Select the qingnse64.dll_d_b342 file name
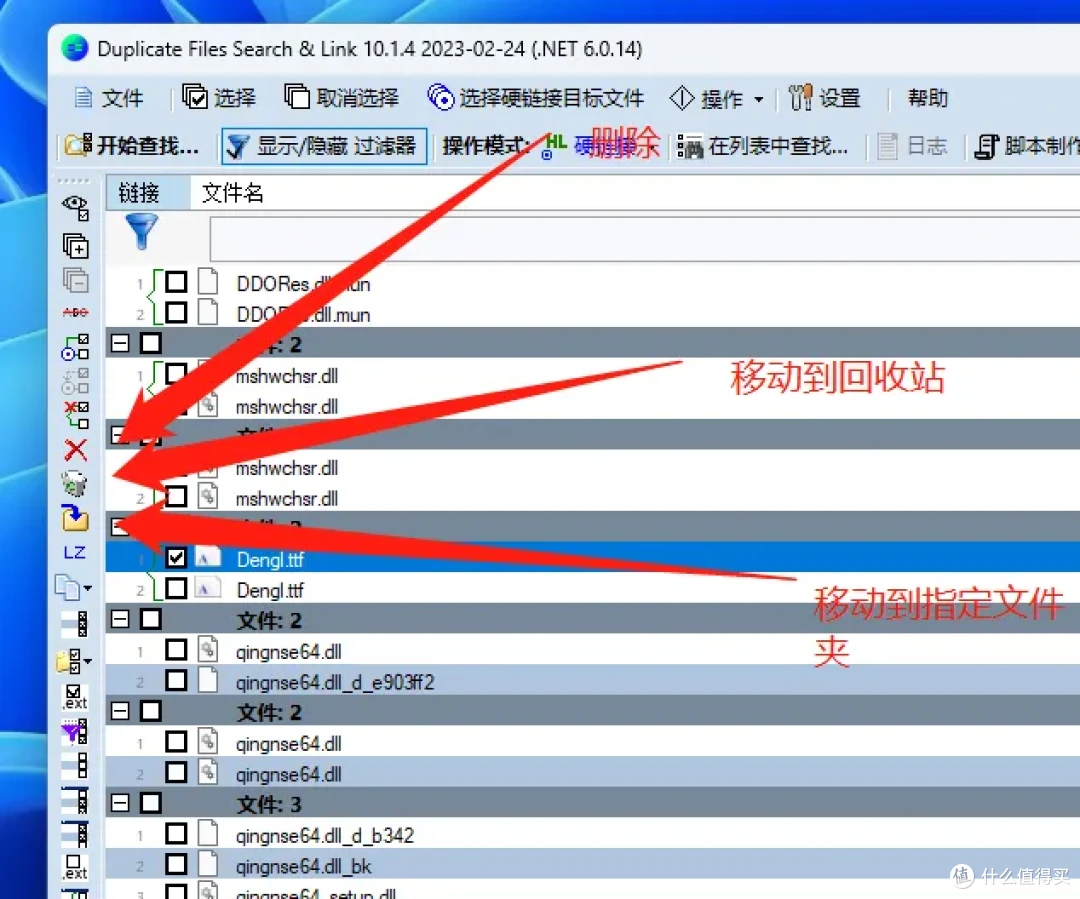 click(324, 834)
